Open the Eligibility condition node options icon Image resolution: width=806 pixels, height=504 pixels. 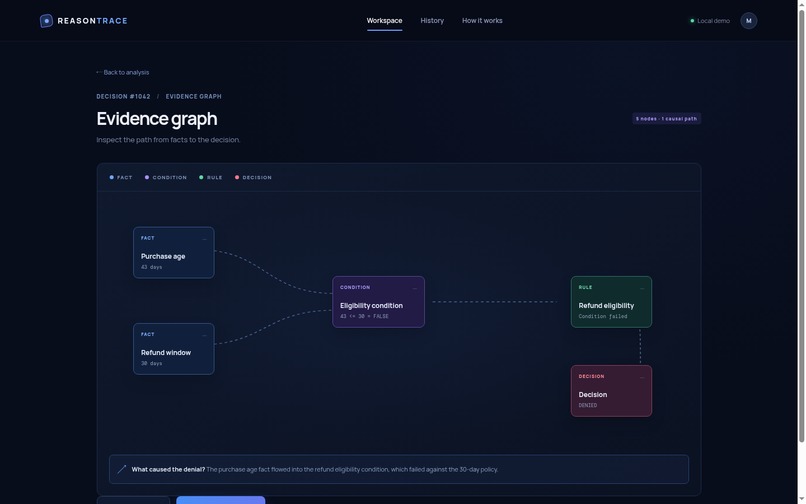[415, 288]
